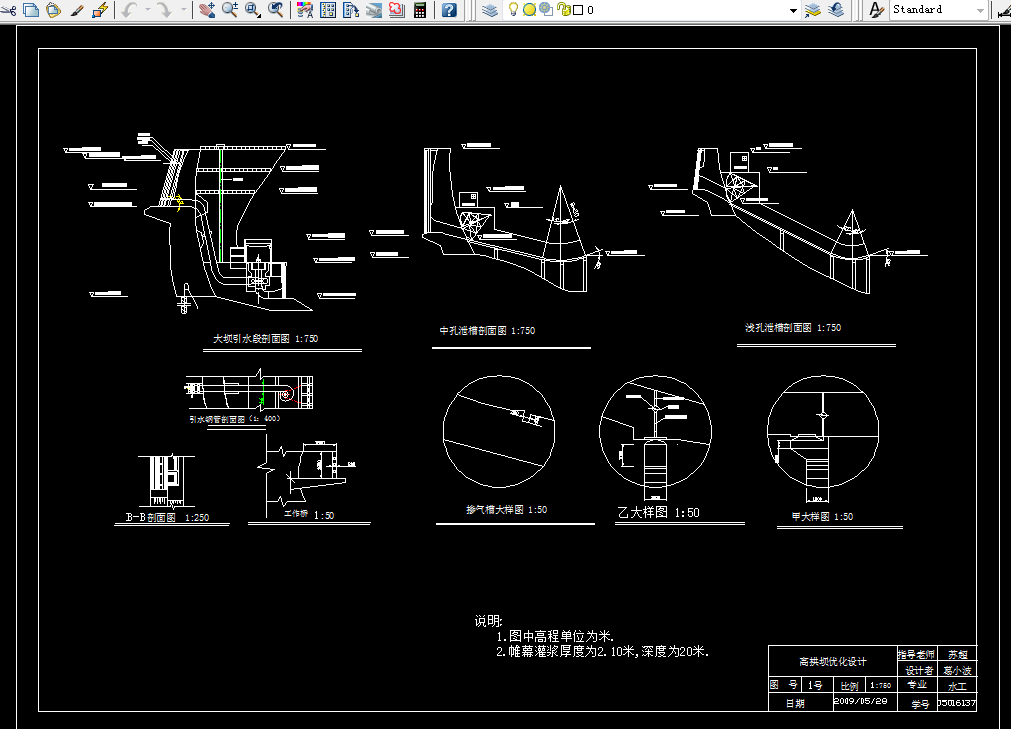Screen dimensions: 1011x729
Task: Click the title block cell 高拱坝优化设计
Action: pos(833,662)
